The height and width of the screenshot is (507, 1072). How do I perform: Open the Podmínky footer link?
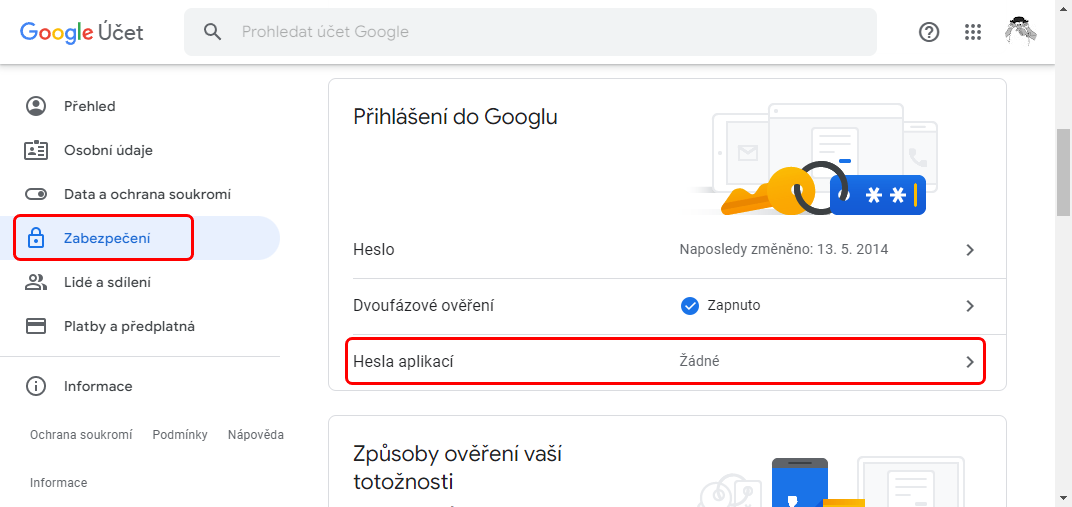coord(180,435)
